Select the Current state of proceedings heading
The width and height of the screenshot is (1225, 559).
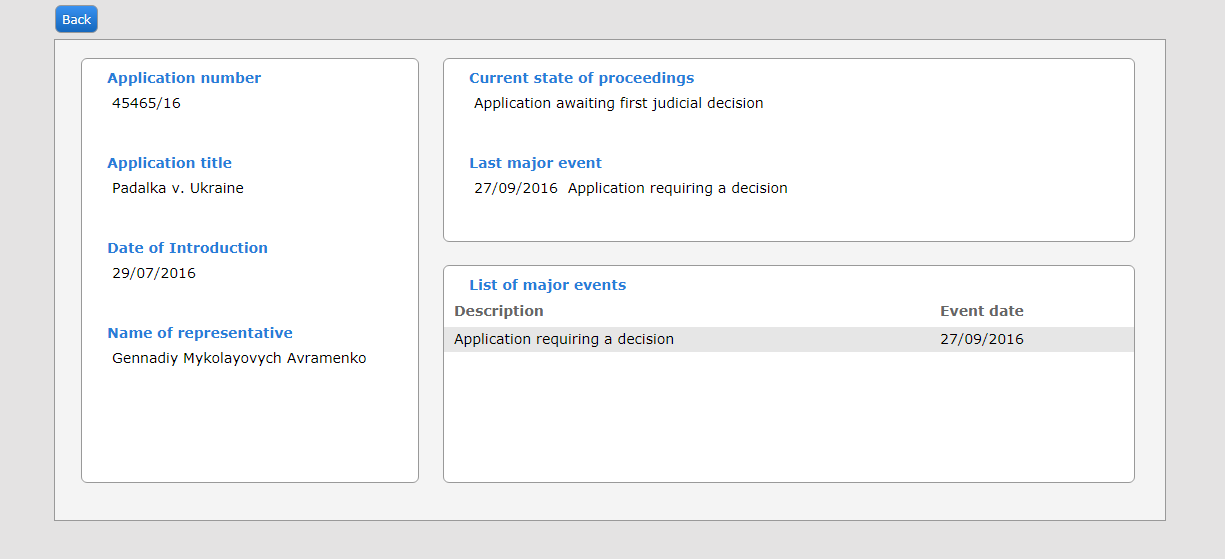tap(581, 78)
